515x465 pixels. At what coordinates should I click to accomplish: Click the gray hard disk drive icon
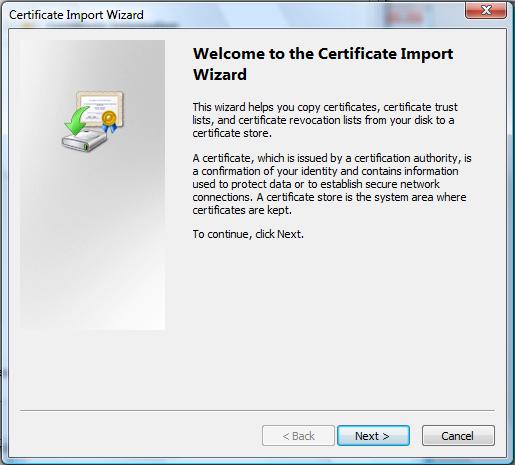point(84,140)
